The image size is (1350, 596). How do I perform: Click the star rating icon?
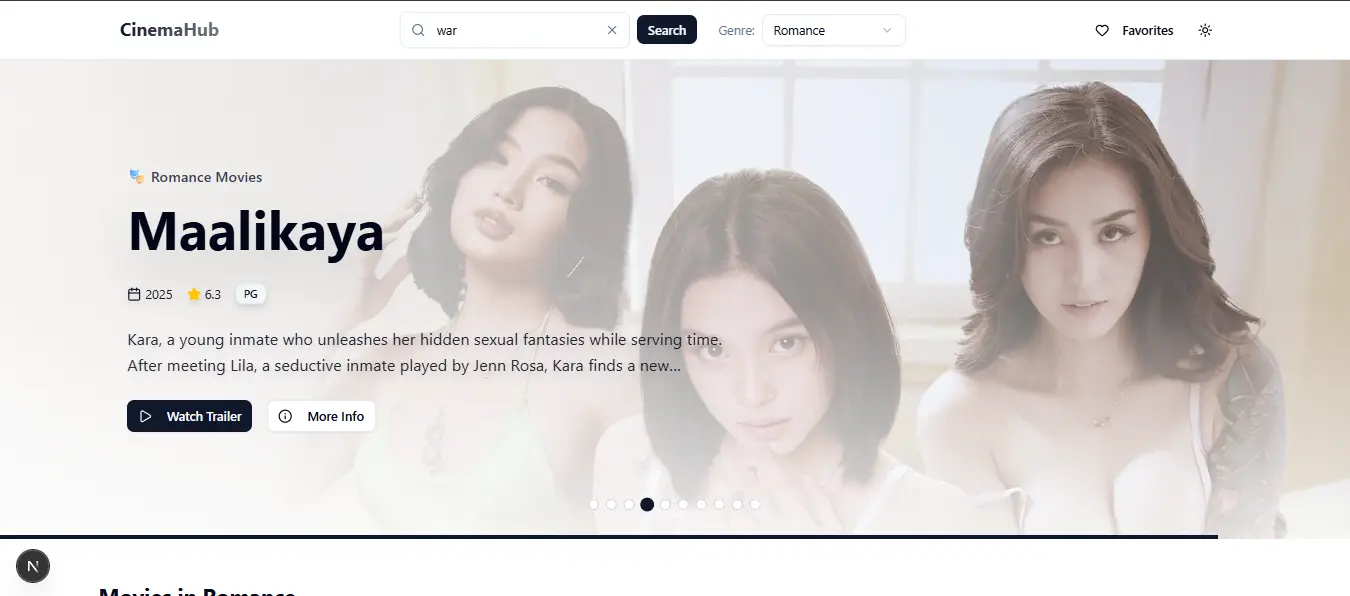click(x=194, y=295)
